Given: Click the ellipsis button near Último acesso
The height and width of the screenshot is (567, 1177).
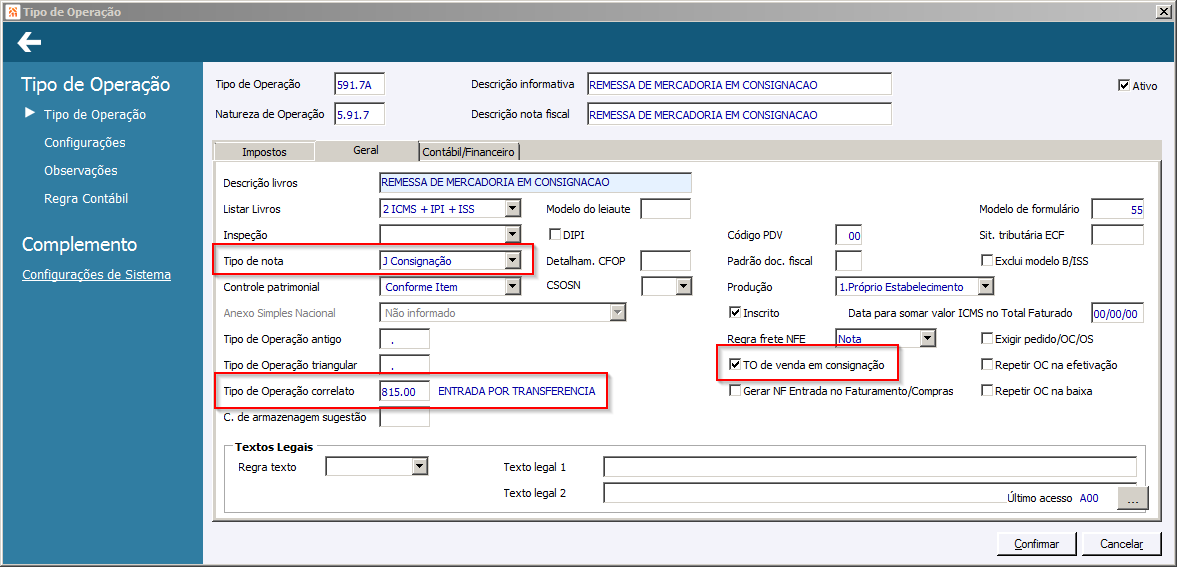Looking at the screenshot, I should pyautogui.click(x=1133, y=498).
